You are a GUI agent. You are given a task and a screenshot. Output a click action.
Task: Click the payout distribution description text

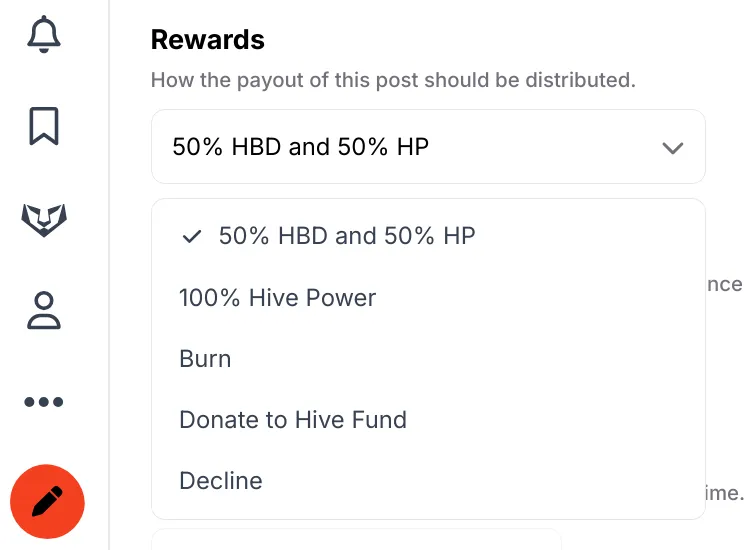[393, 80]
